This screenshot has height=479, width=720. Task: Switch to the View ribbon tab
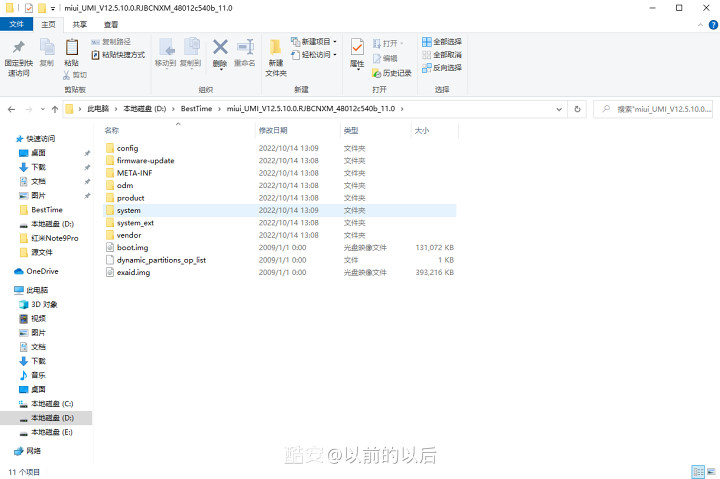click(x=111, y=24)
